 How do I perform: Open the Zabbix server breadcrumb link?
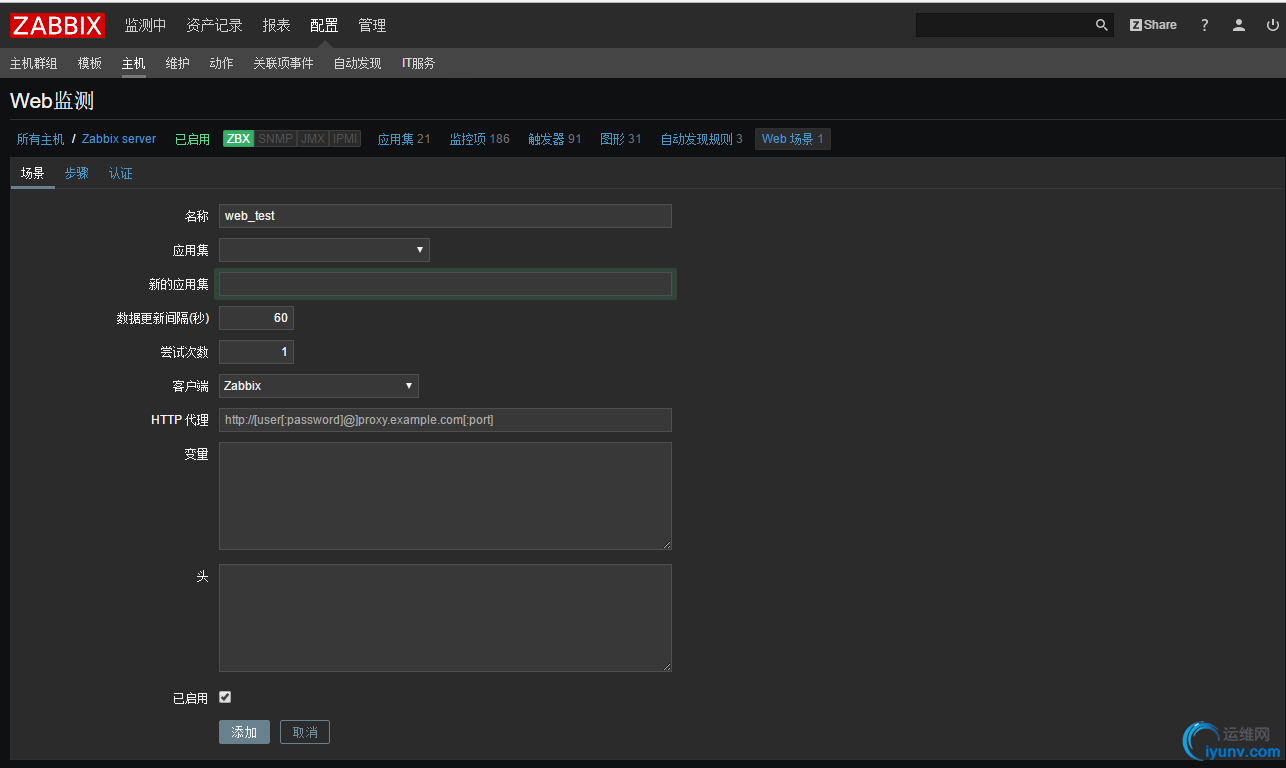119,139
